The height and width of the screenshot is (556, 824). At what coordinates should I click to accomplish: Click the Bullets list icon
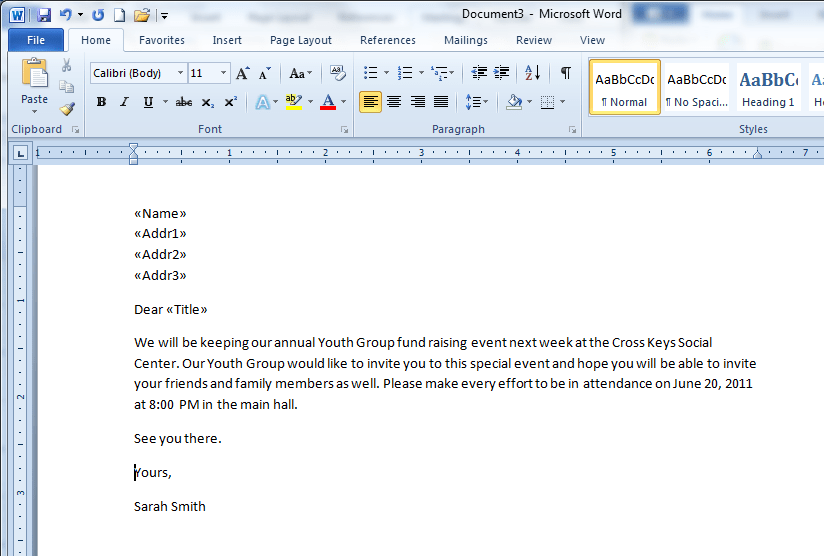point(370,73)
